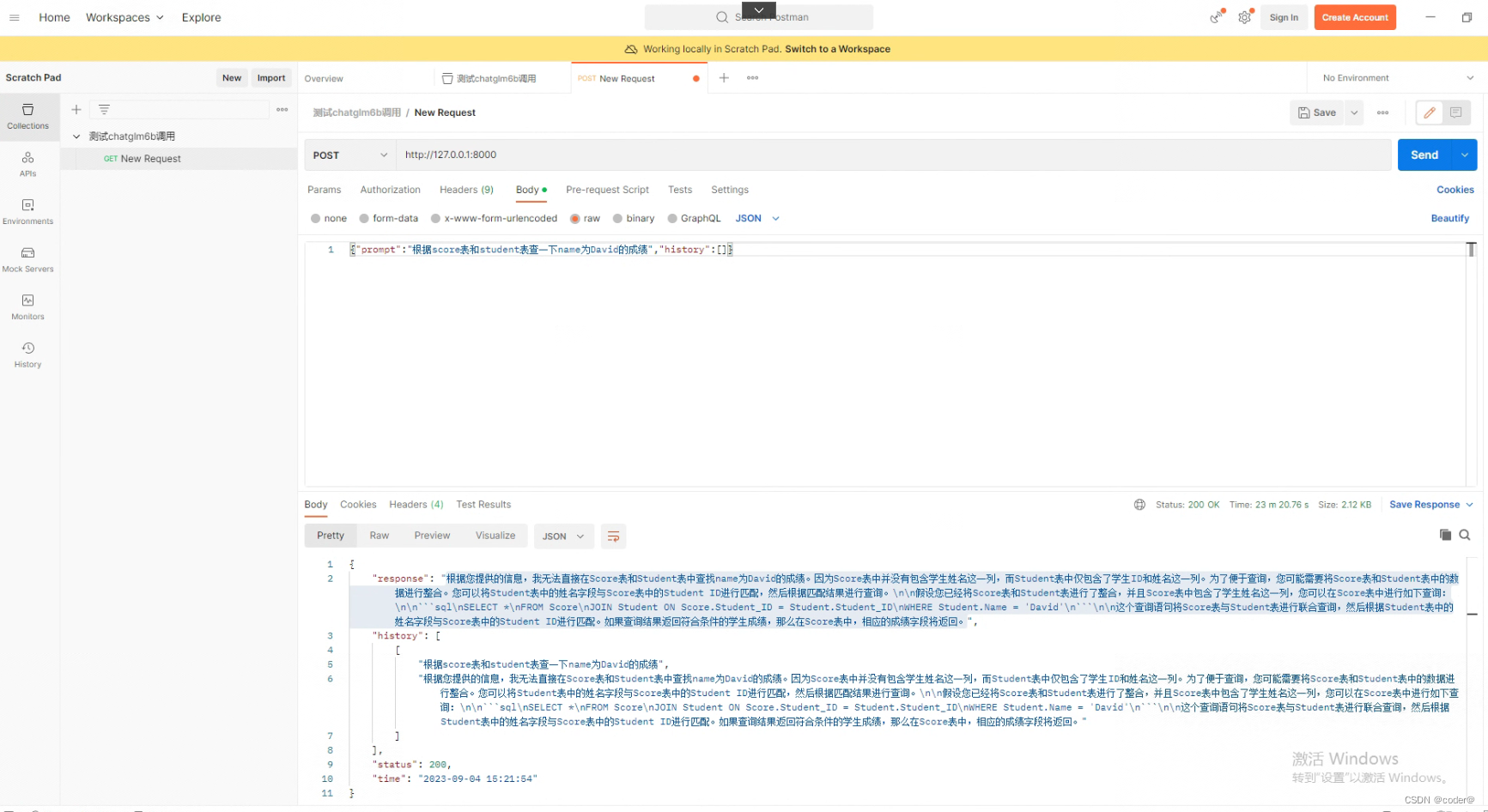1488x812 pixels.
Task: Open Collections in the sidebar
Action: [x=28, y=117]
